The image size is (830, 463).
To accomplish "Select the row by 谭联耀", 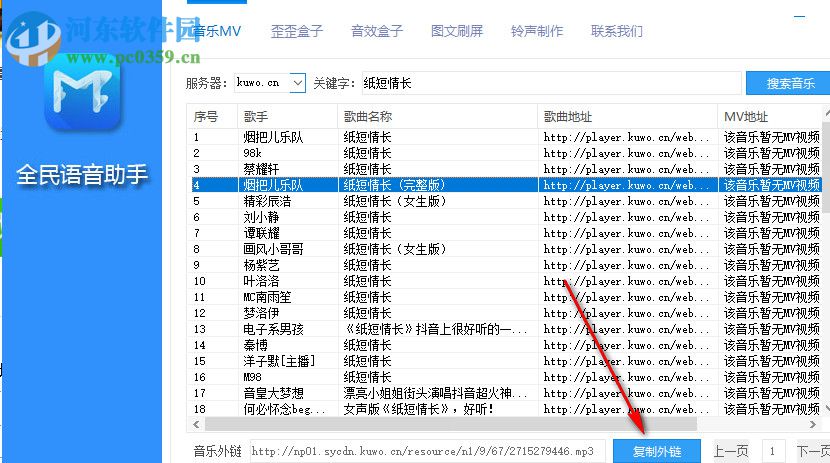I will pyautogui.click(x=504, y=233).
